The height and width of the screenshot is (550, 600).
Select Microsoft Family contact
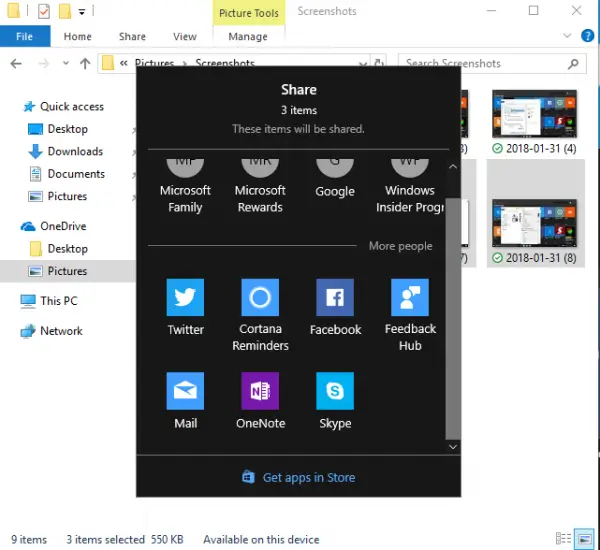coord(185,187)
